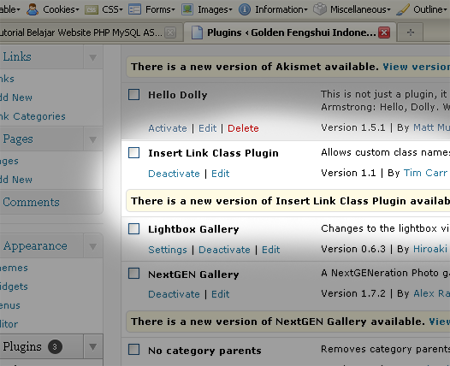450x366 pixels.
Task: Open NextGEN Gallery author Alex link
Action: [432, 293]
